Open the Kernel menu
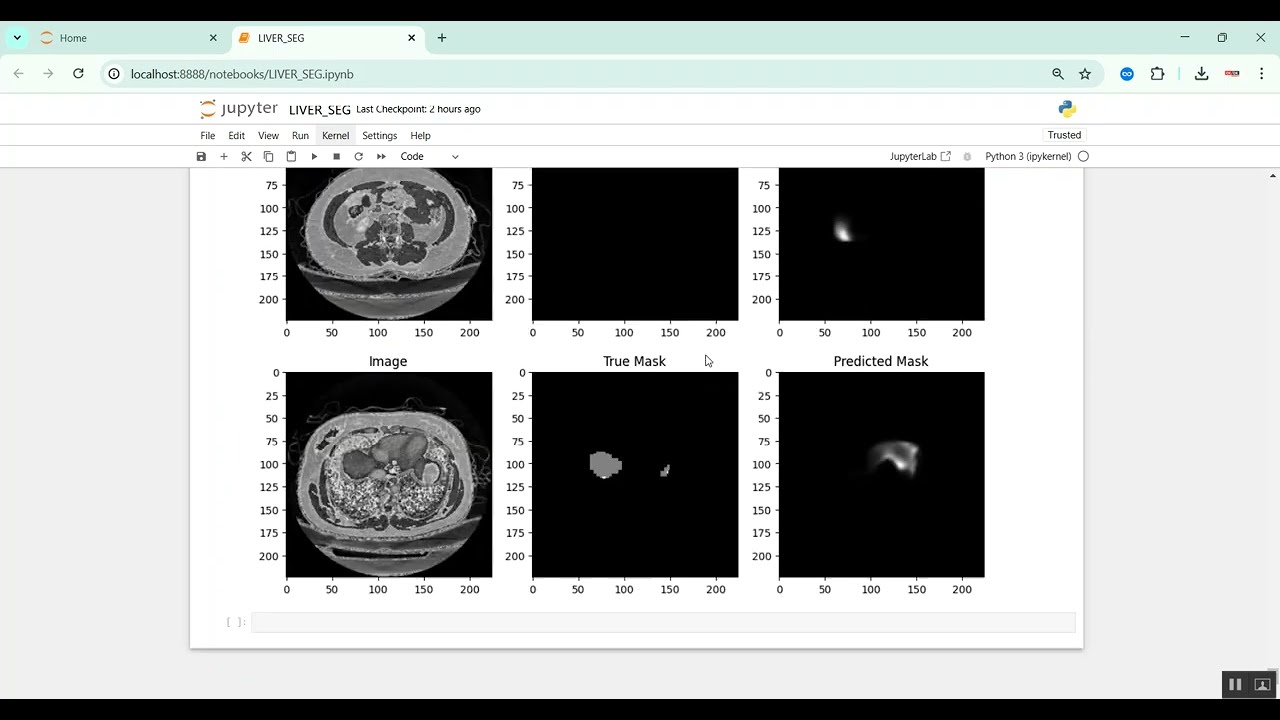 click(x=335, y=135)
